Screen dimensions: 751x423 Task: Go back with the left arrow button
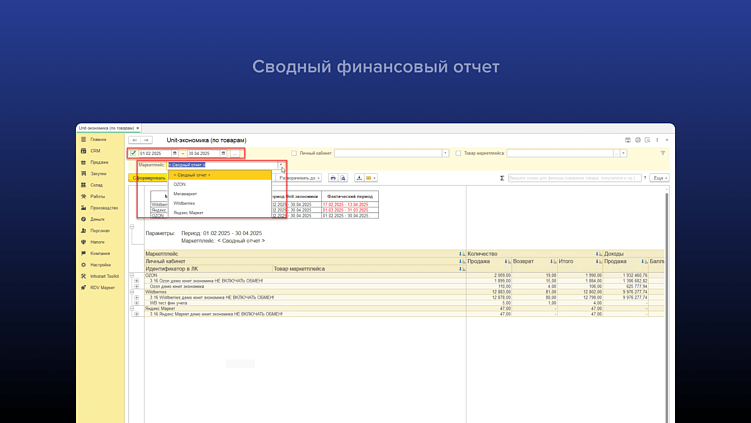pyautogui.click(x=135, y=140)
